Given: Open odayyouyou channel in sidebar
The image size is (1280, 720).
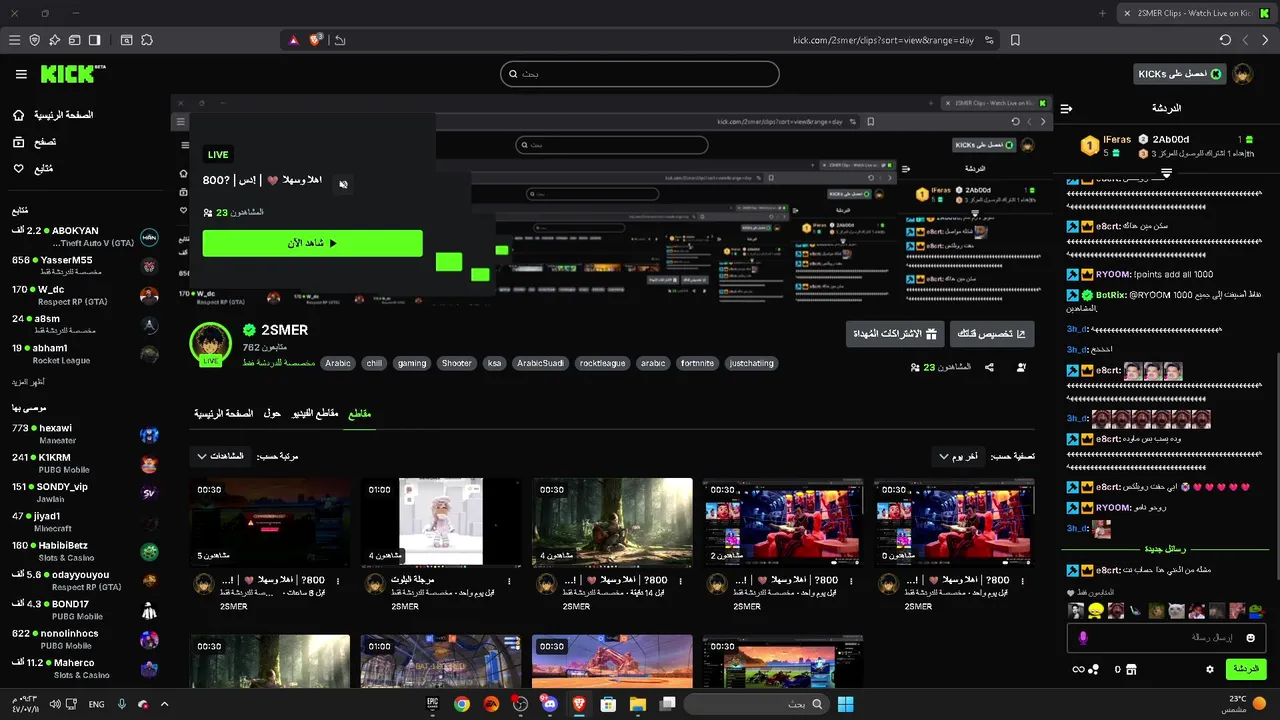Looking at the screenshot, I should click(x=85, y=581).
